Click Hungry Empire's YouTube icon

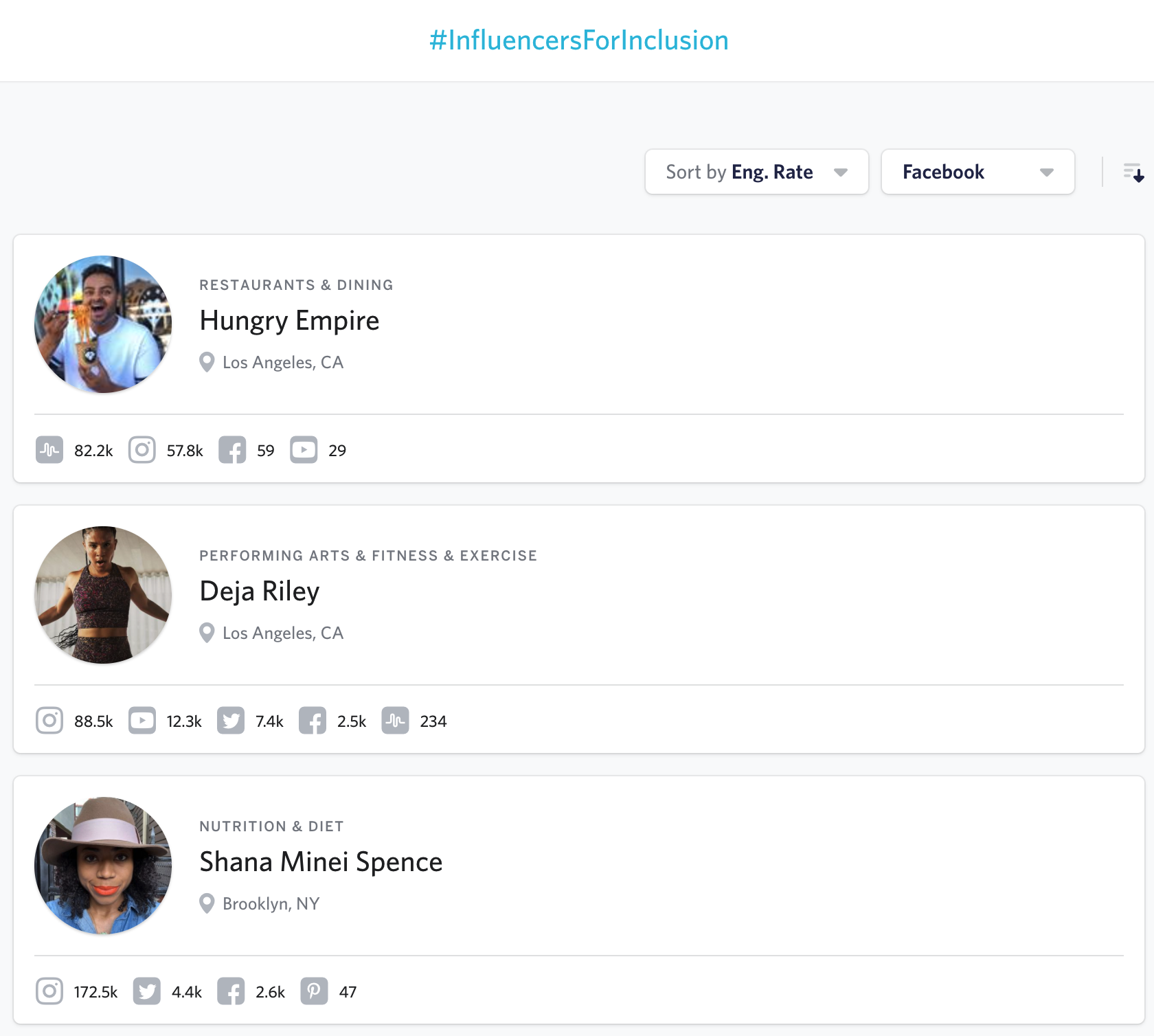[x=304, y=450]
